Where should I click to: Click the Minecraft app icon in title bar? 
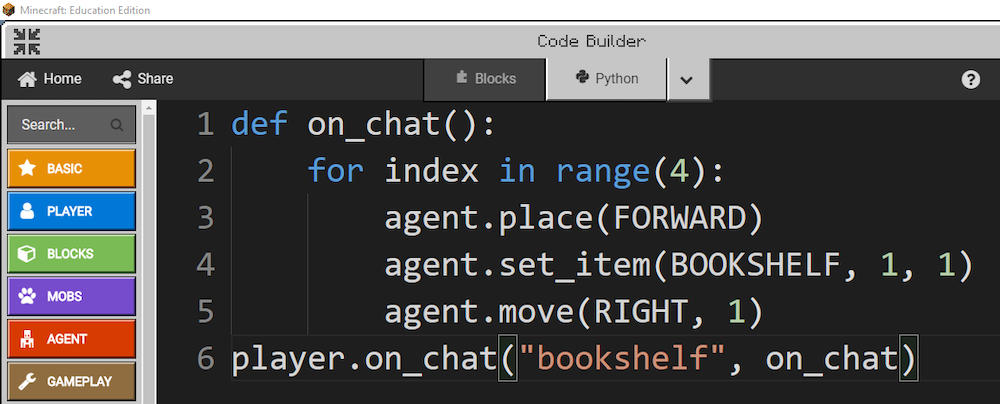coord(9,10)
